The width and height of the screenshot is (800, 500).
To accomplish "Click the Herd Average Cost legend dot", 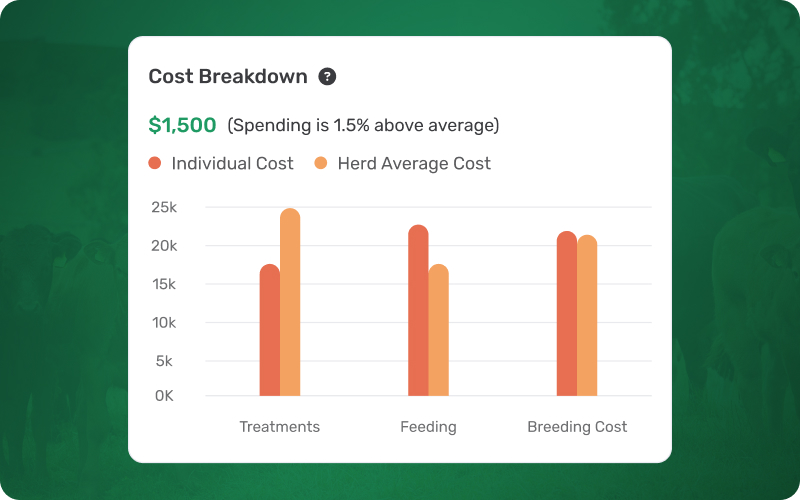I will [x=321, y=163].
